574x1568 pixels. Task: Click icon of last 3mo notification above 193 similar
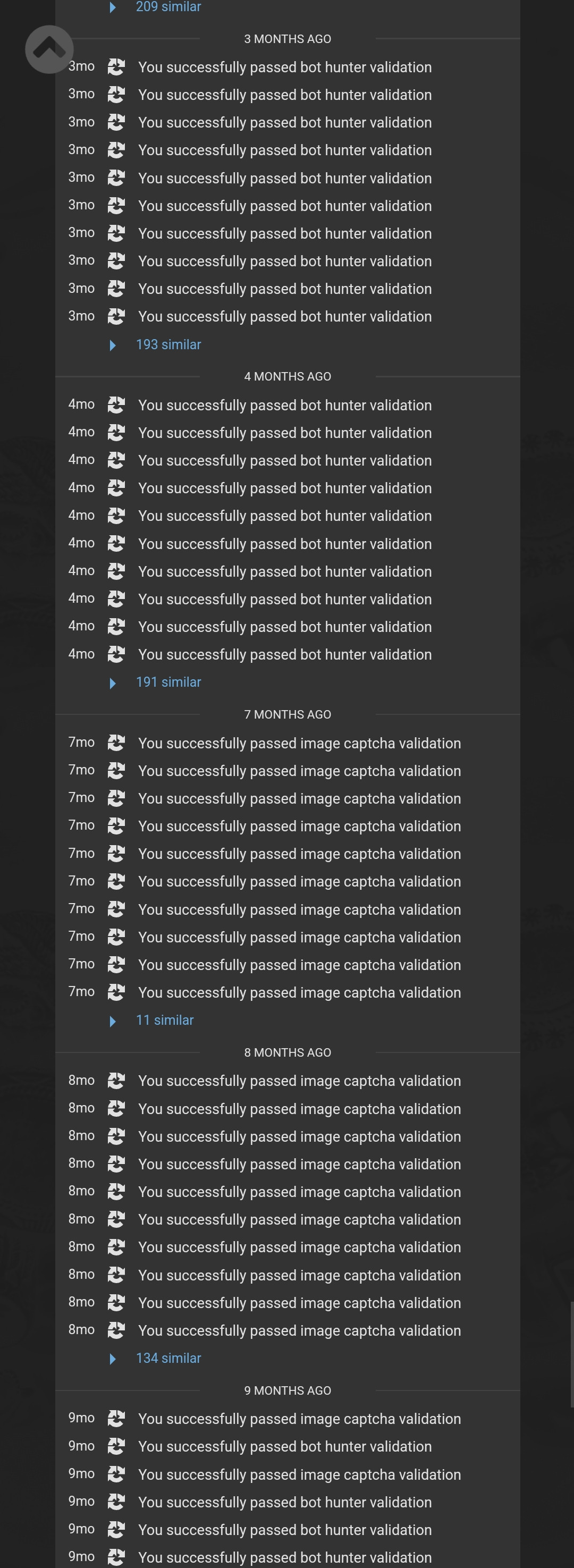pyautogui.click(x=116, y=316)
